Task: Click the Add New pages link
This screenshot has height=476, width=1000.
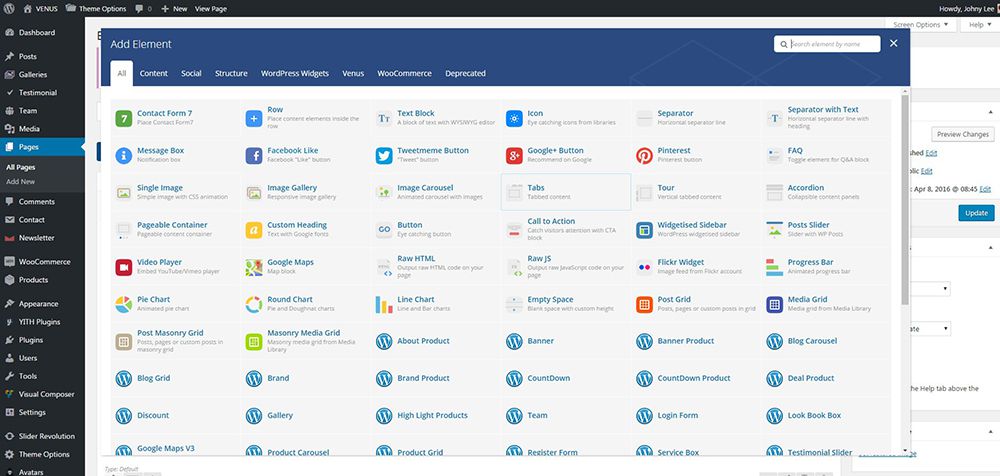Action: pos(20,182)
